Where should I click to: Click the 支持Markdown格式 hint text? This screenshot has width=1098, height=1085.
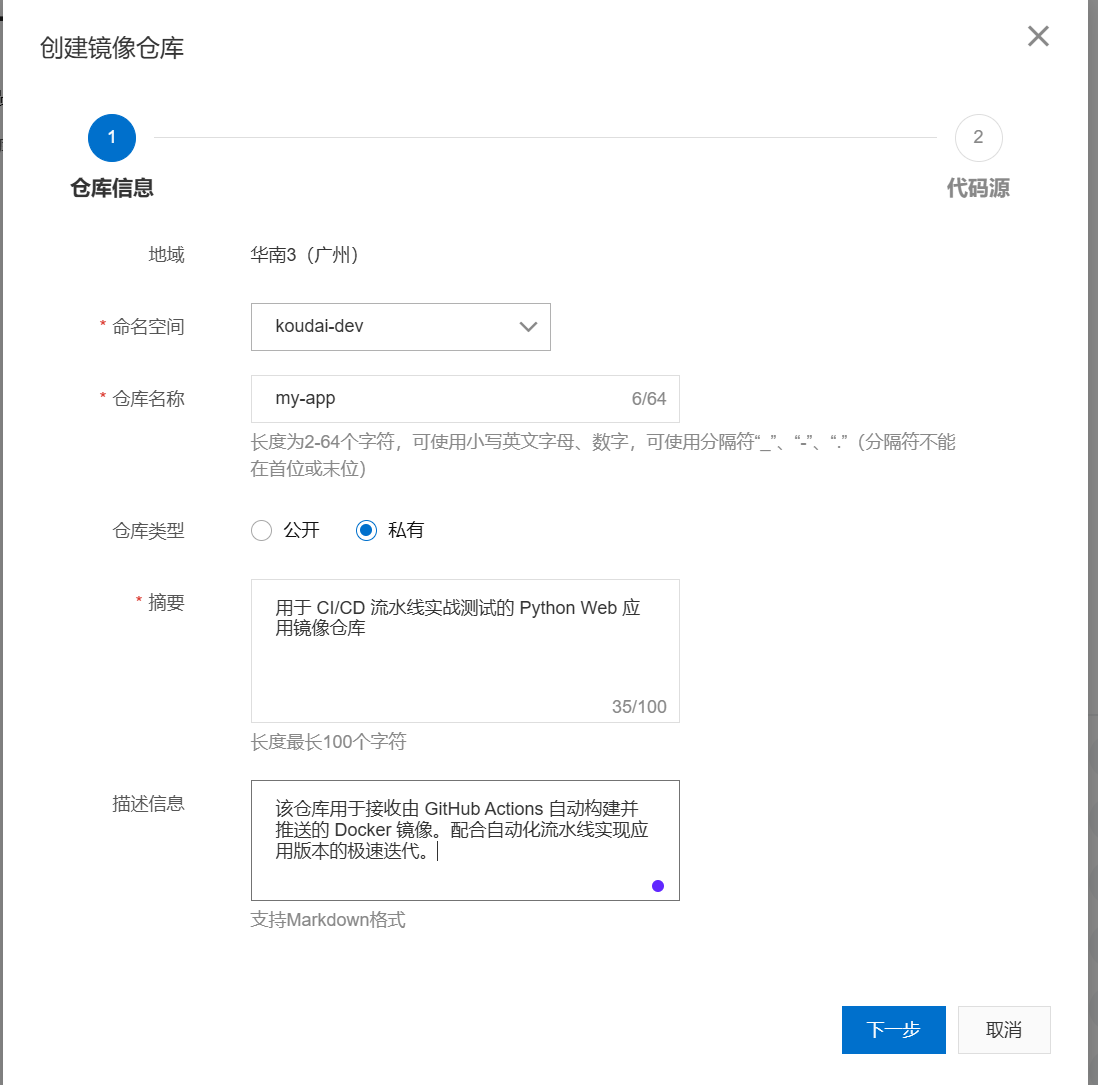328,920
